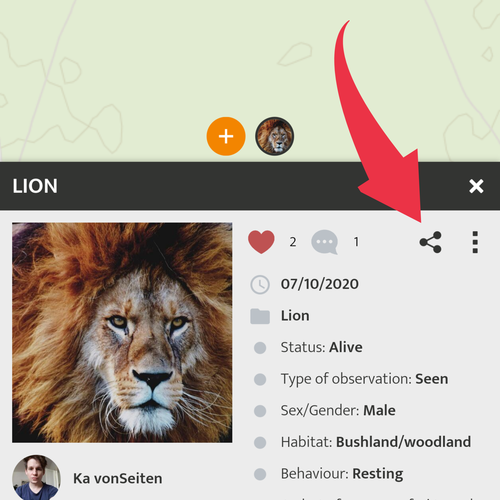
Task: View Ka vonSeiten's profile picture
Action: coord(36,478)
